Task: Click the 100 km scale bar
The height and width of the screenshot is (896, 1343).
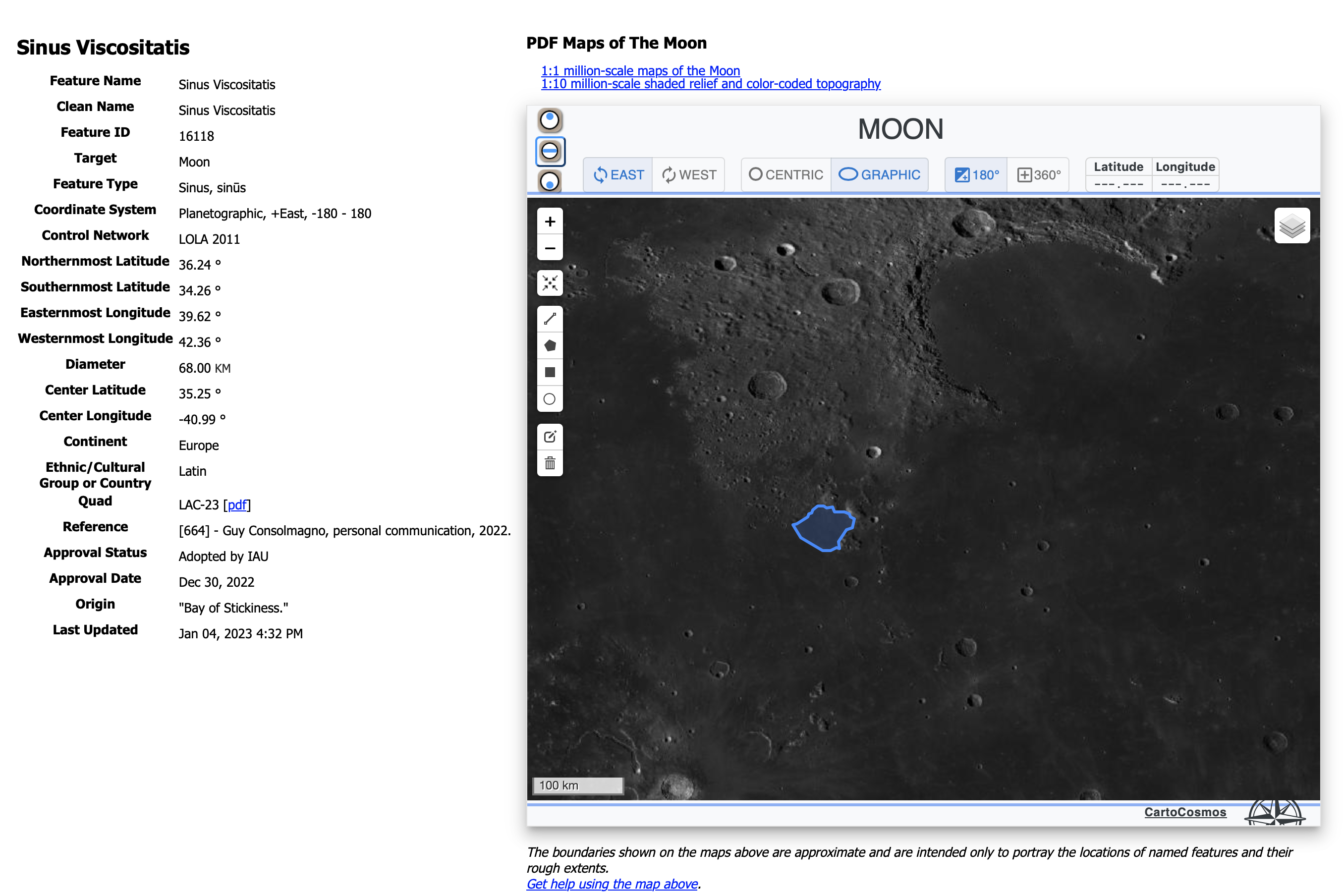Action: tap(577, 785)
